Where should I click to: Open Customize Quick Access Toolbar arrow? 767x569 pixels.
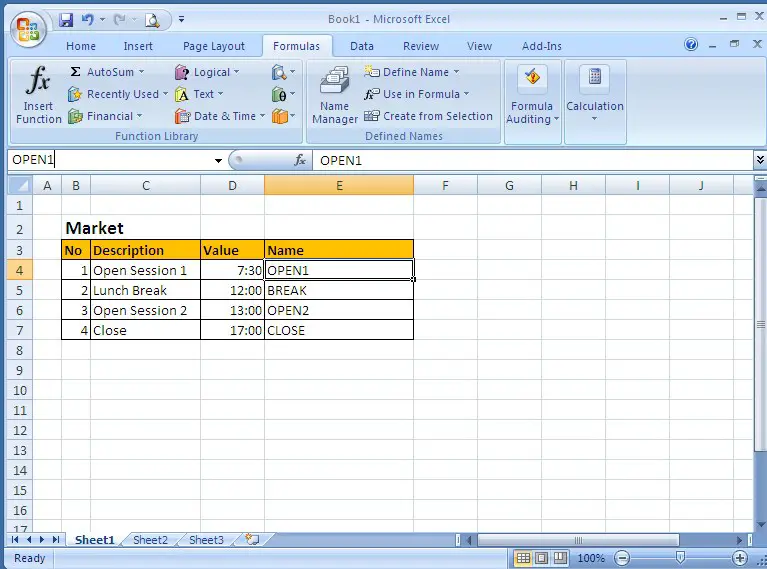point(181,20)
